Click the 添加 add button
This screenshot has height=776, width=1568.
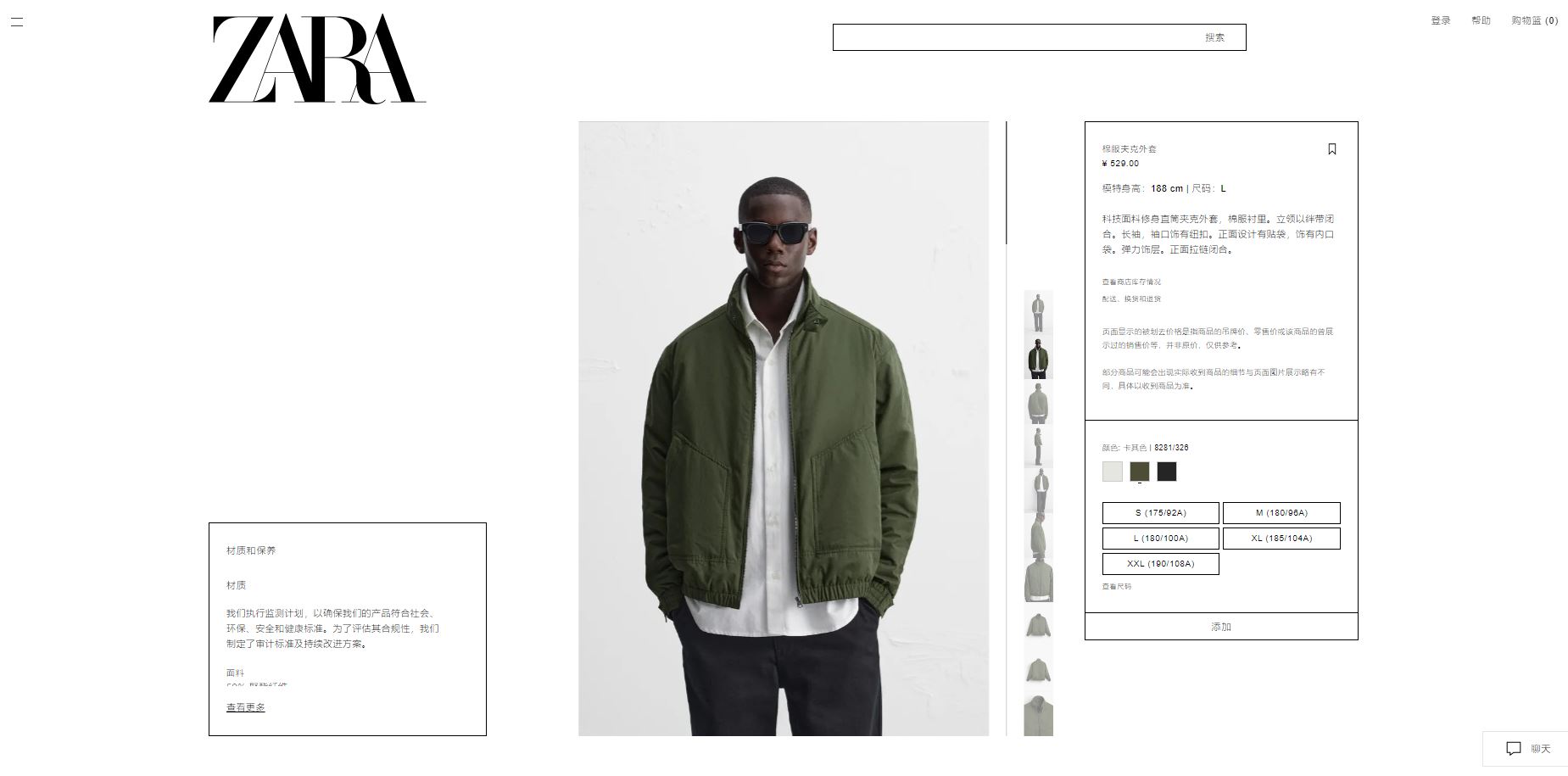pos(1221,627)
